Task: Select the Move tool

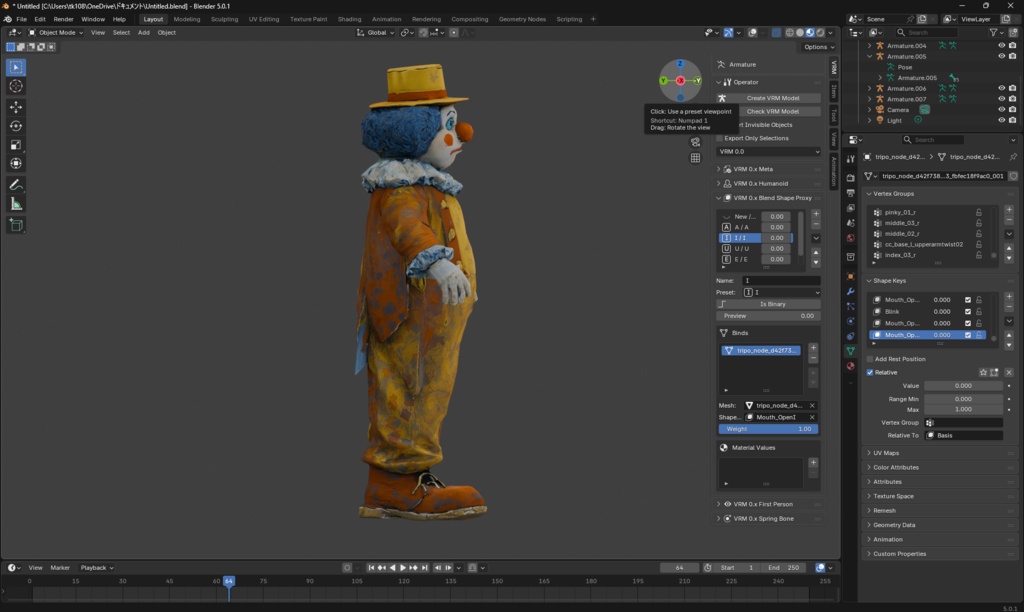Action: point(16,107)
